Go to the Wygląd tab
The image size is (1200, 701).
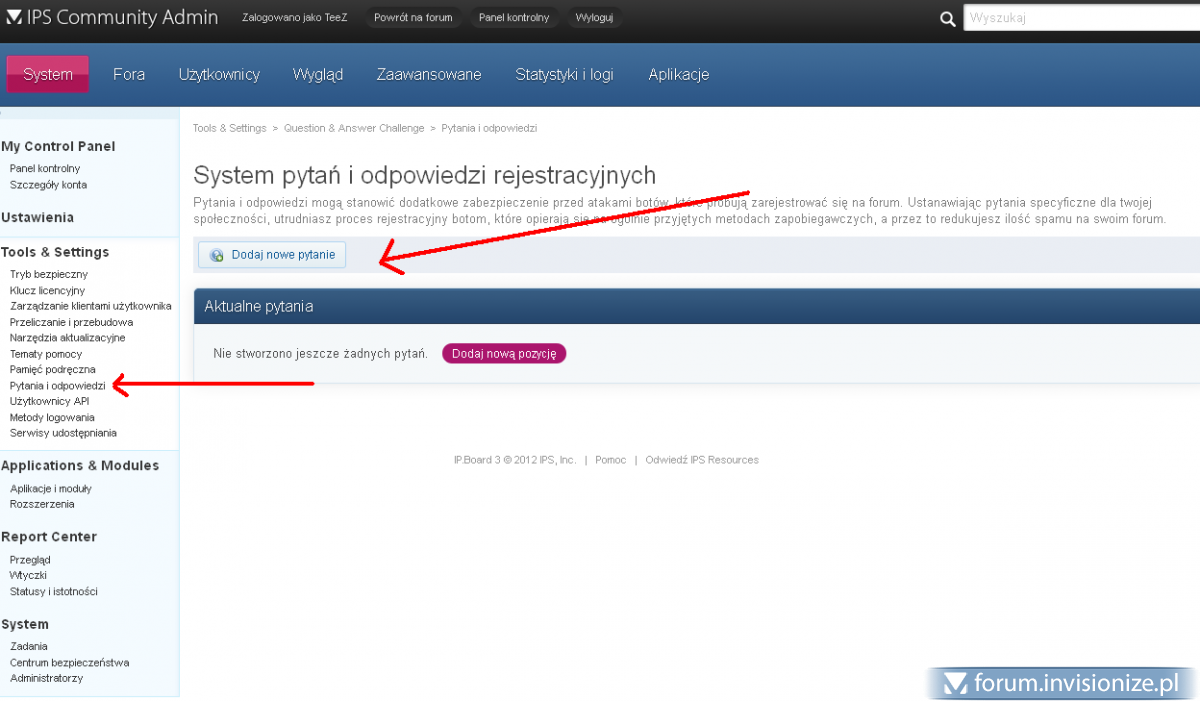(x=318, y=74)
